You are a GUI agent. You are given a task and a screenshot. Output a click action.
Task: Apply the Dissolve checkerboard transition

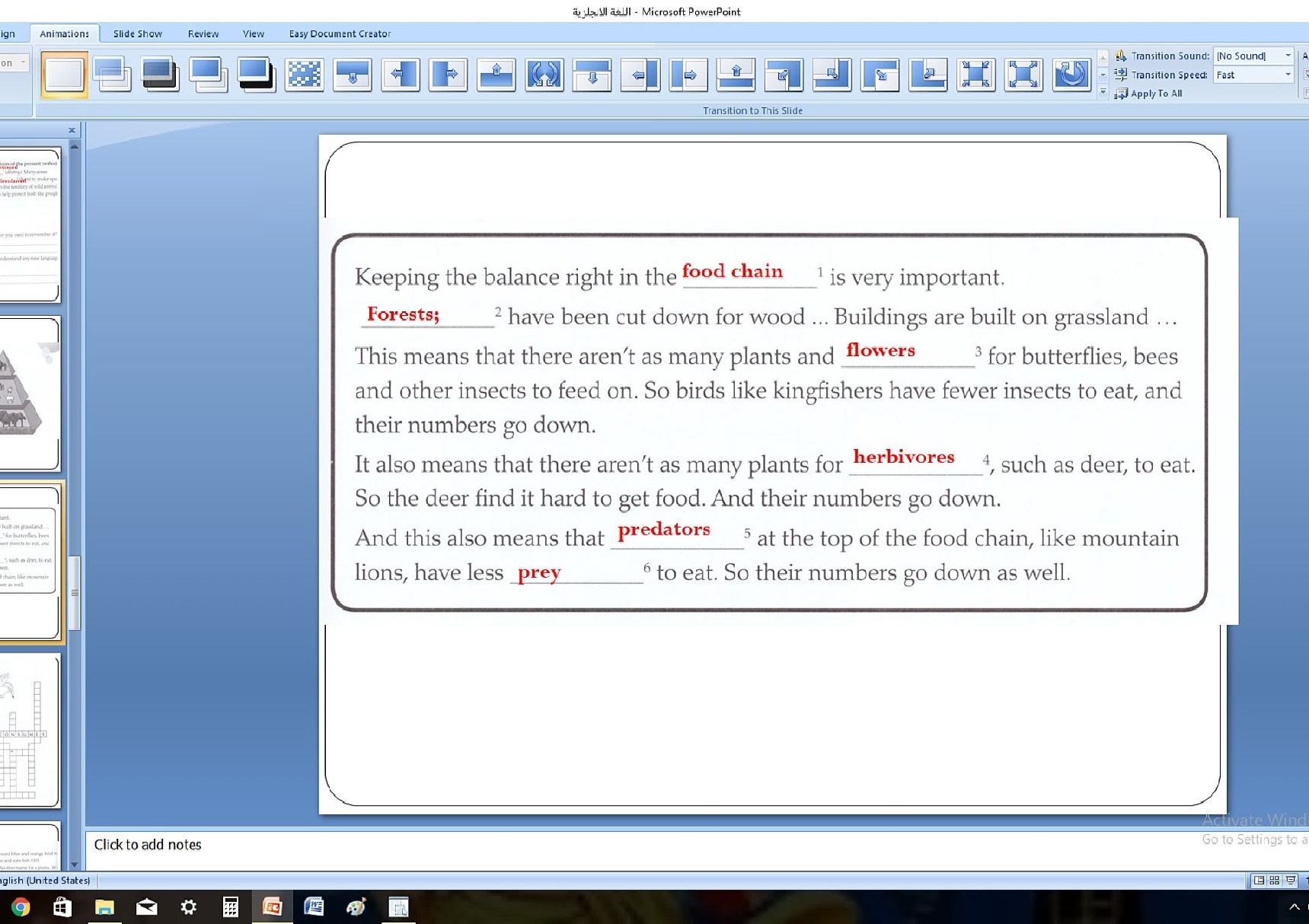pos(304,75)
